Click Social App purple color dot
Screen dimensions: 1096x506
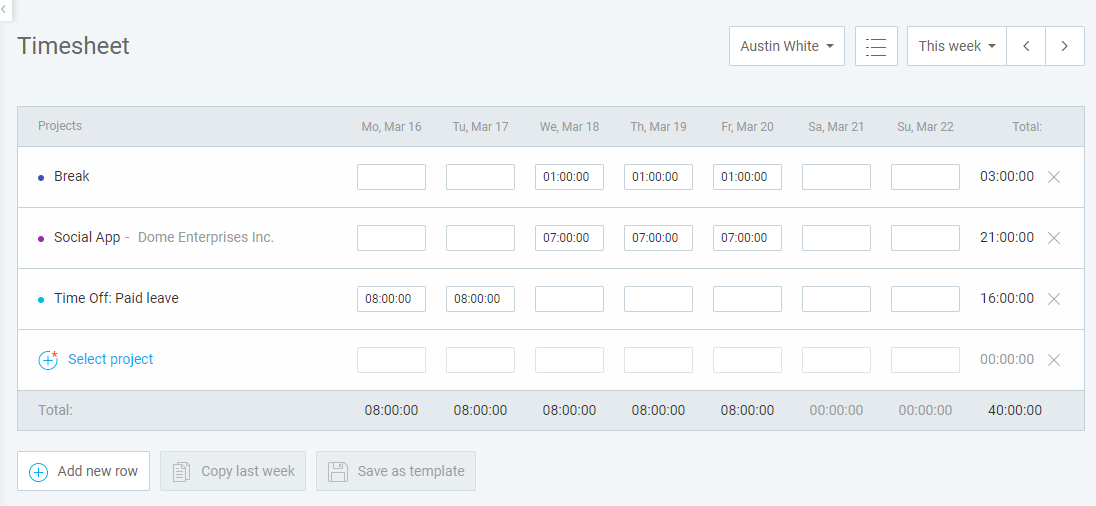pyautogui.click(x=41, y=238)
